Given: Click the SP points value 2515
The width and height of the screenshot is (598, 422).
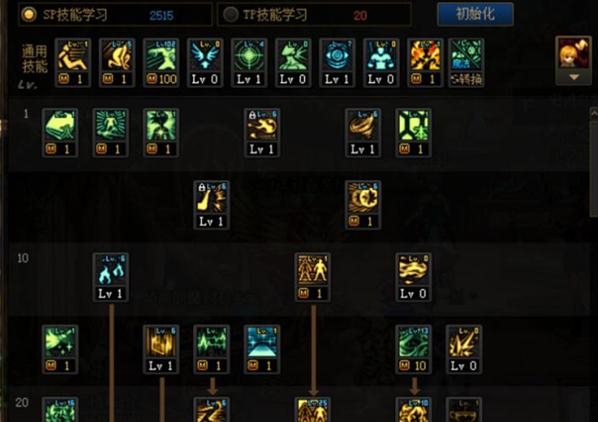Looking at the screenshot, I should [161, 16].
